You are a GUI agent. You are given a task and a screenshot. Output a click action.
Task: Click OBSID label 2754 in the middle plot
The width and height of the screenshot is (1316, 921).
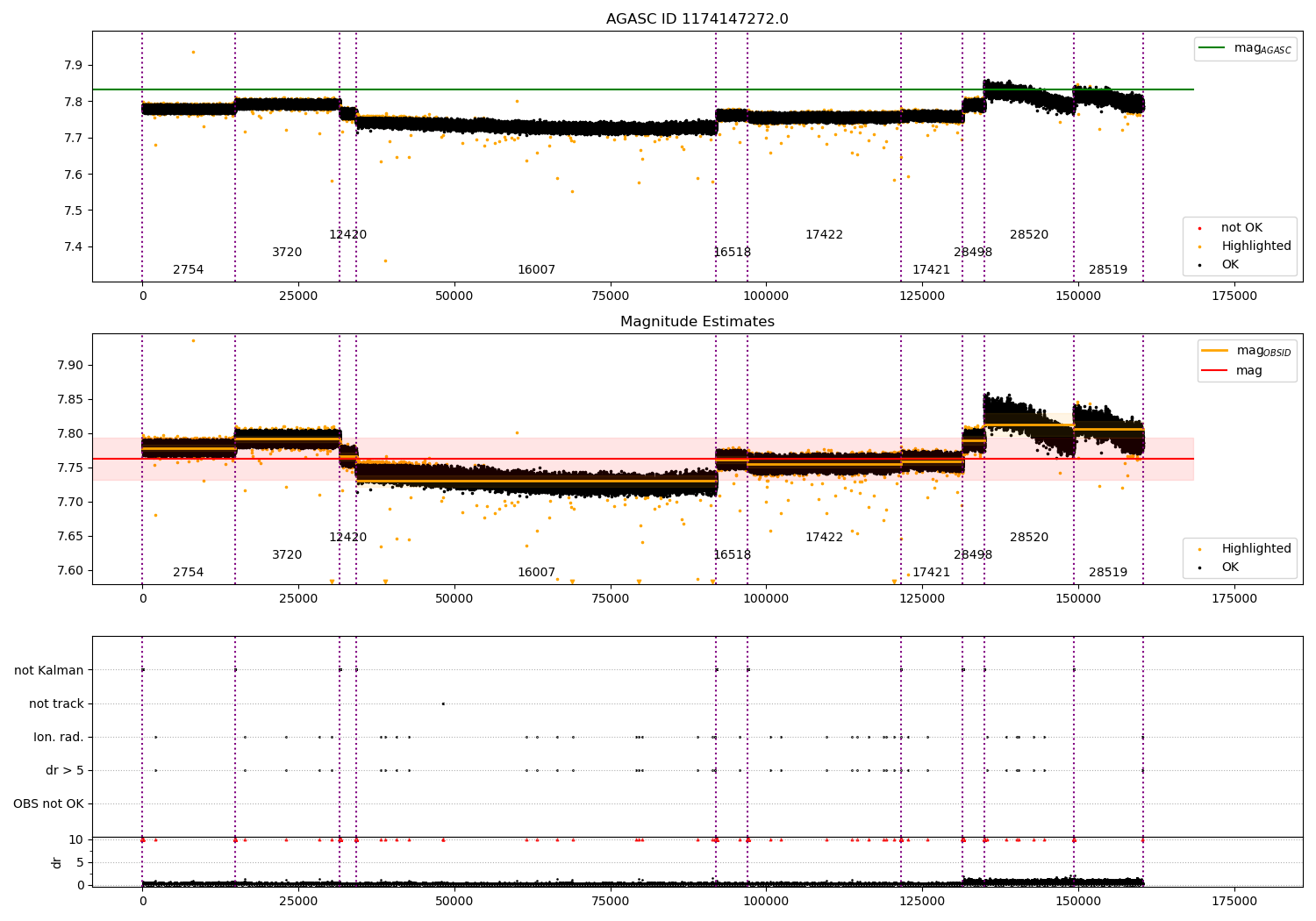tap(188, 573)
